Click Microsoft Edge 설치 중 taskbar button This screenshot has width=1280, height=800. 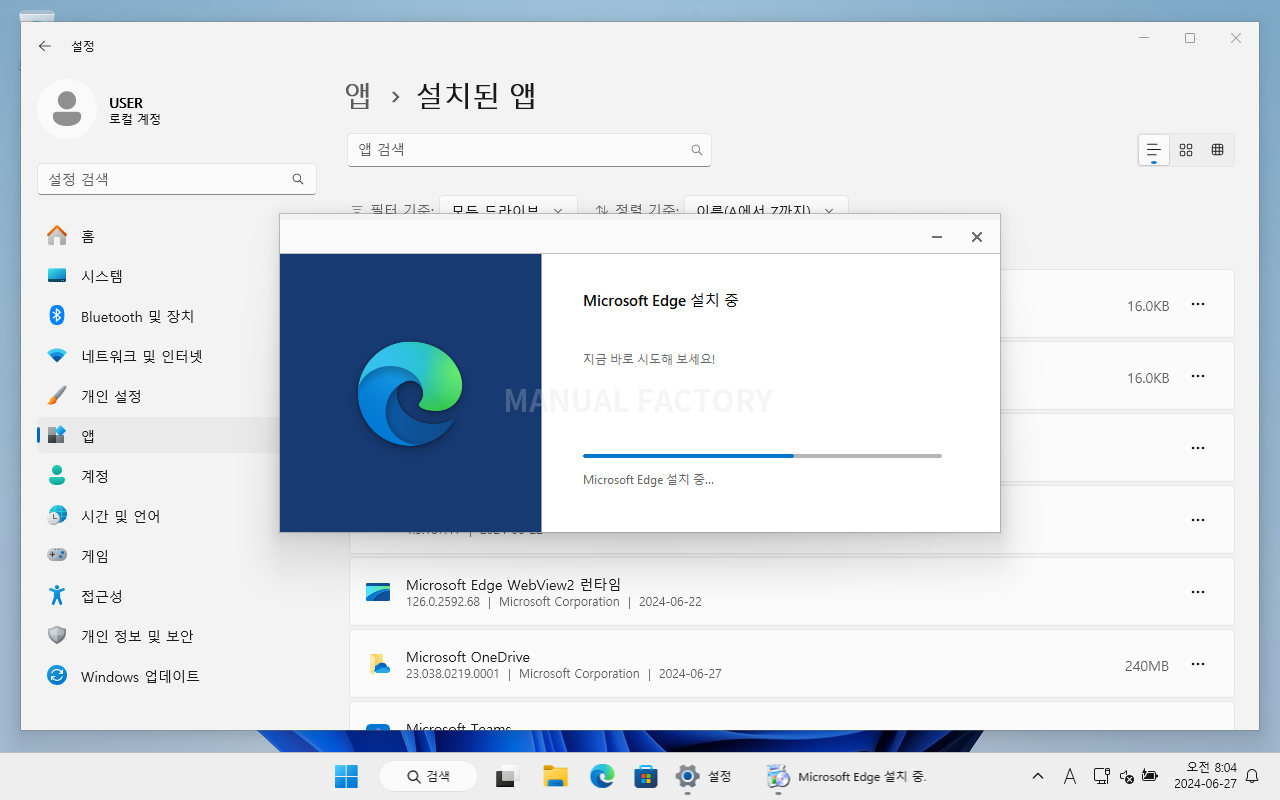pos(847,776)
